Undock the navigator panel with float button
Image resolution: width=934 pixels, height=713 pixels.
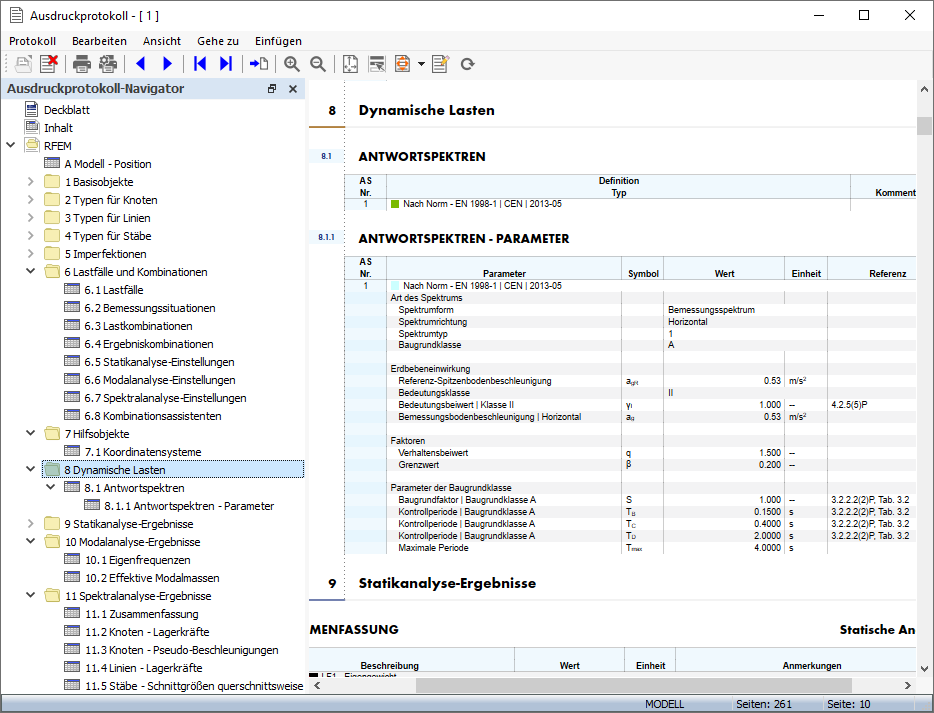click(272, 89)
